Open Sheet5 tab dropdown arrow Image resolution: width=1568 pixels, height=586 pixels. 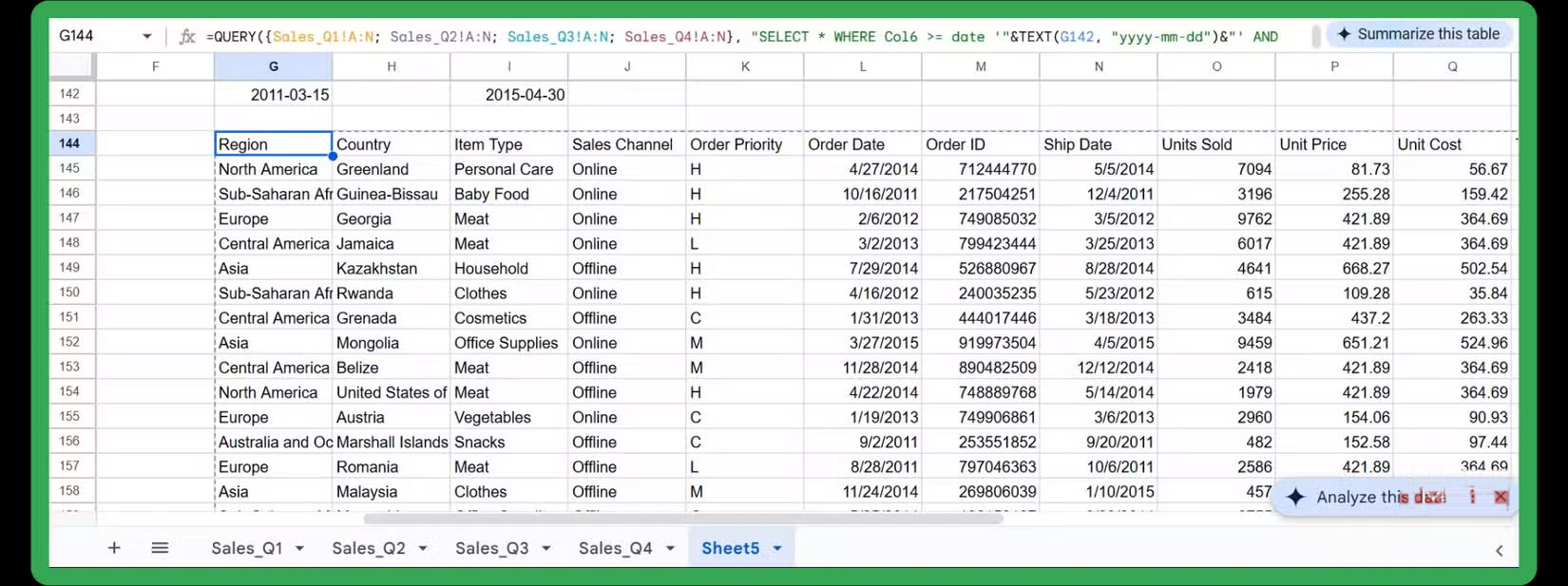[x=777, y=548]
